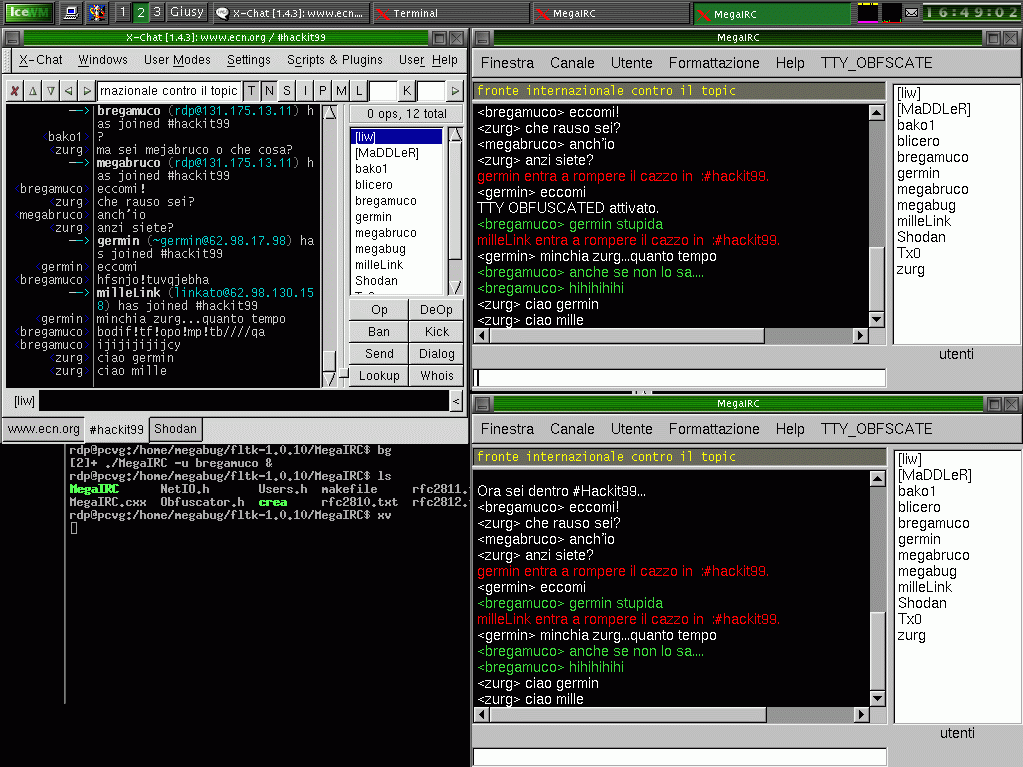Click the down triangle icon in X-Chat toolbar

50,91
